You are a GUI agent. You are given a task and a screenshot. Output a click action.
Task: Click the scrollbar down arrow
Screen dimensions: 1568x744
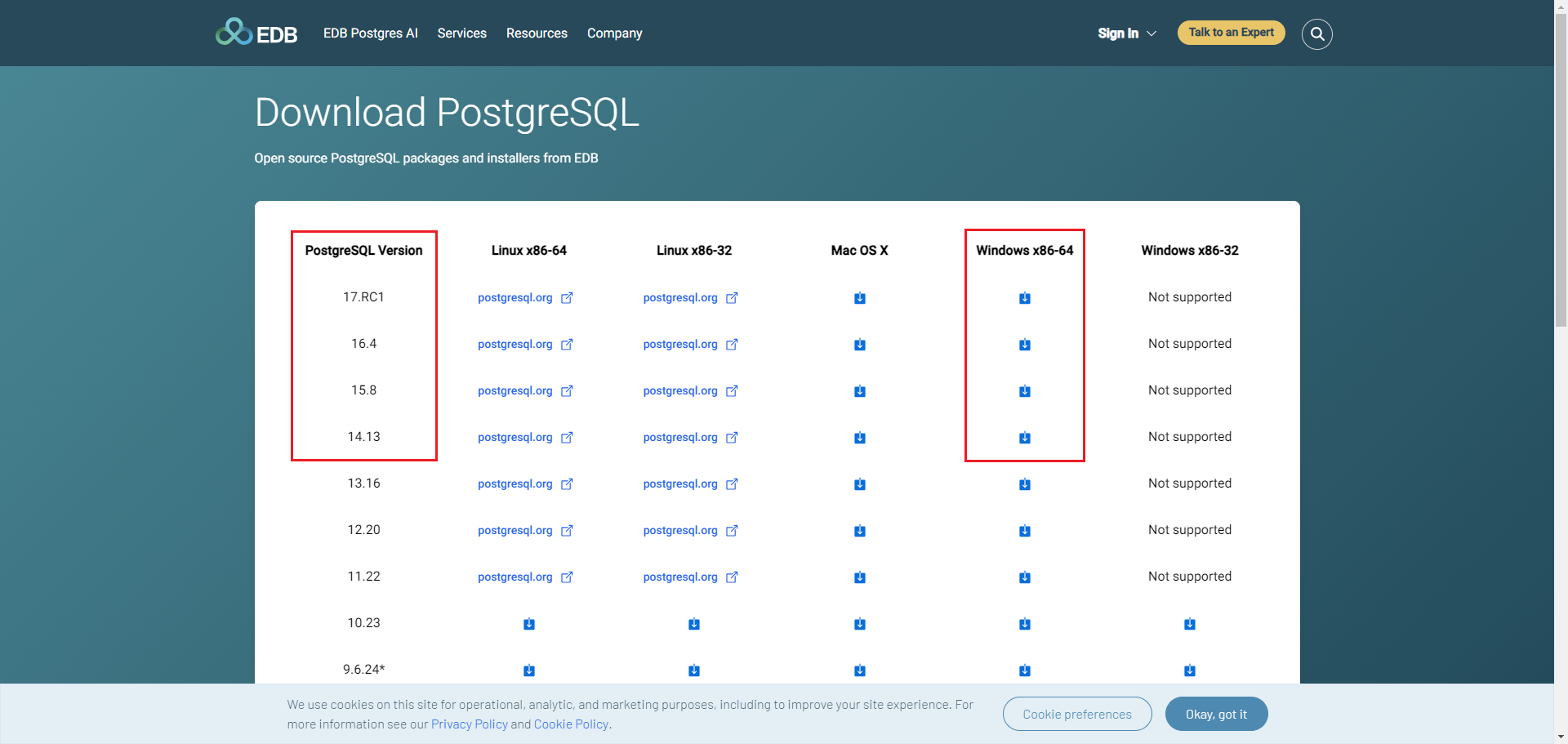(1561, 737)
